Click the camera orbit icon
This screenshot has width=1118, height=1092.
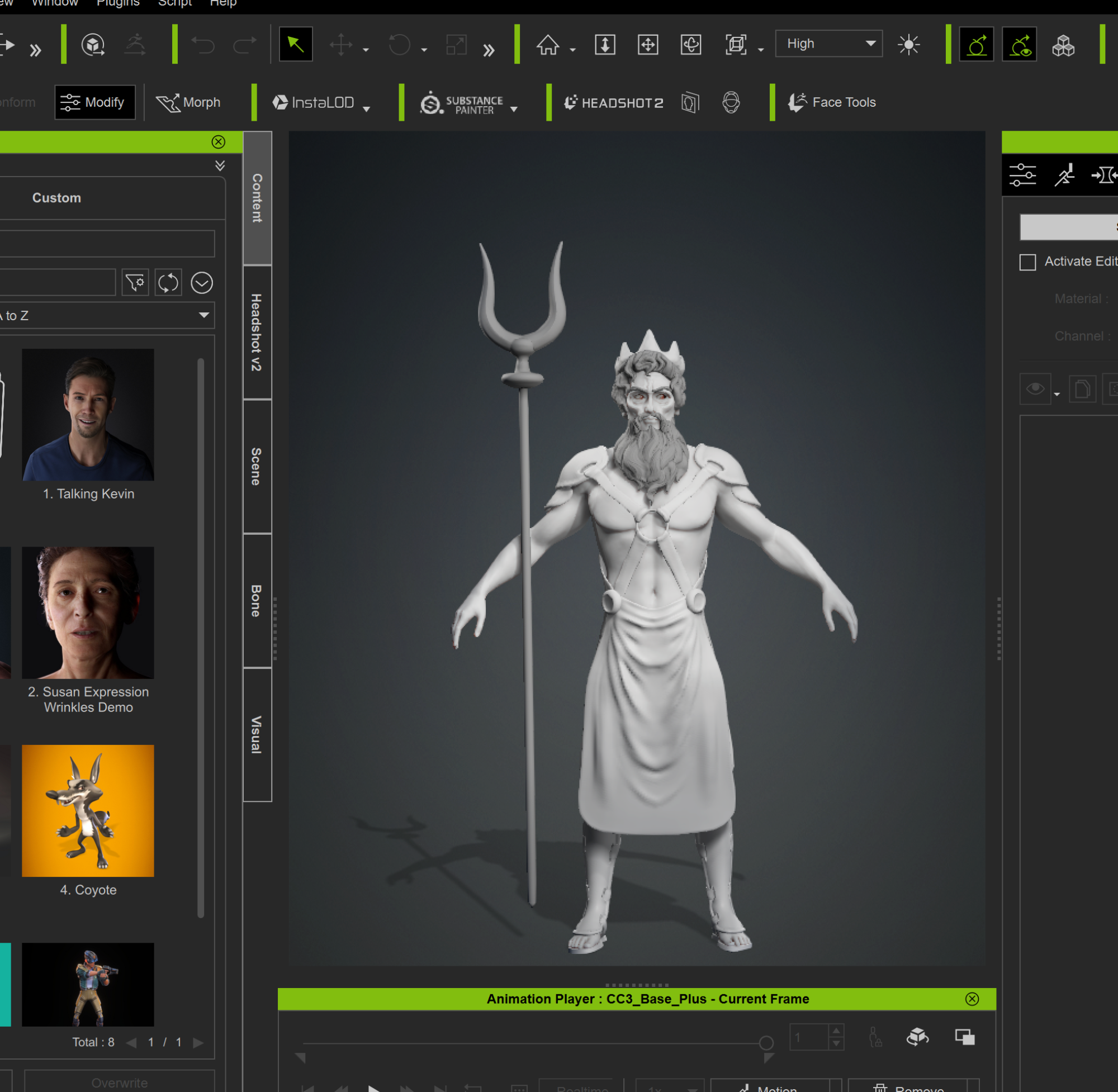691,45
